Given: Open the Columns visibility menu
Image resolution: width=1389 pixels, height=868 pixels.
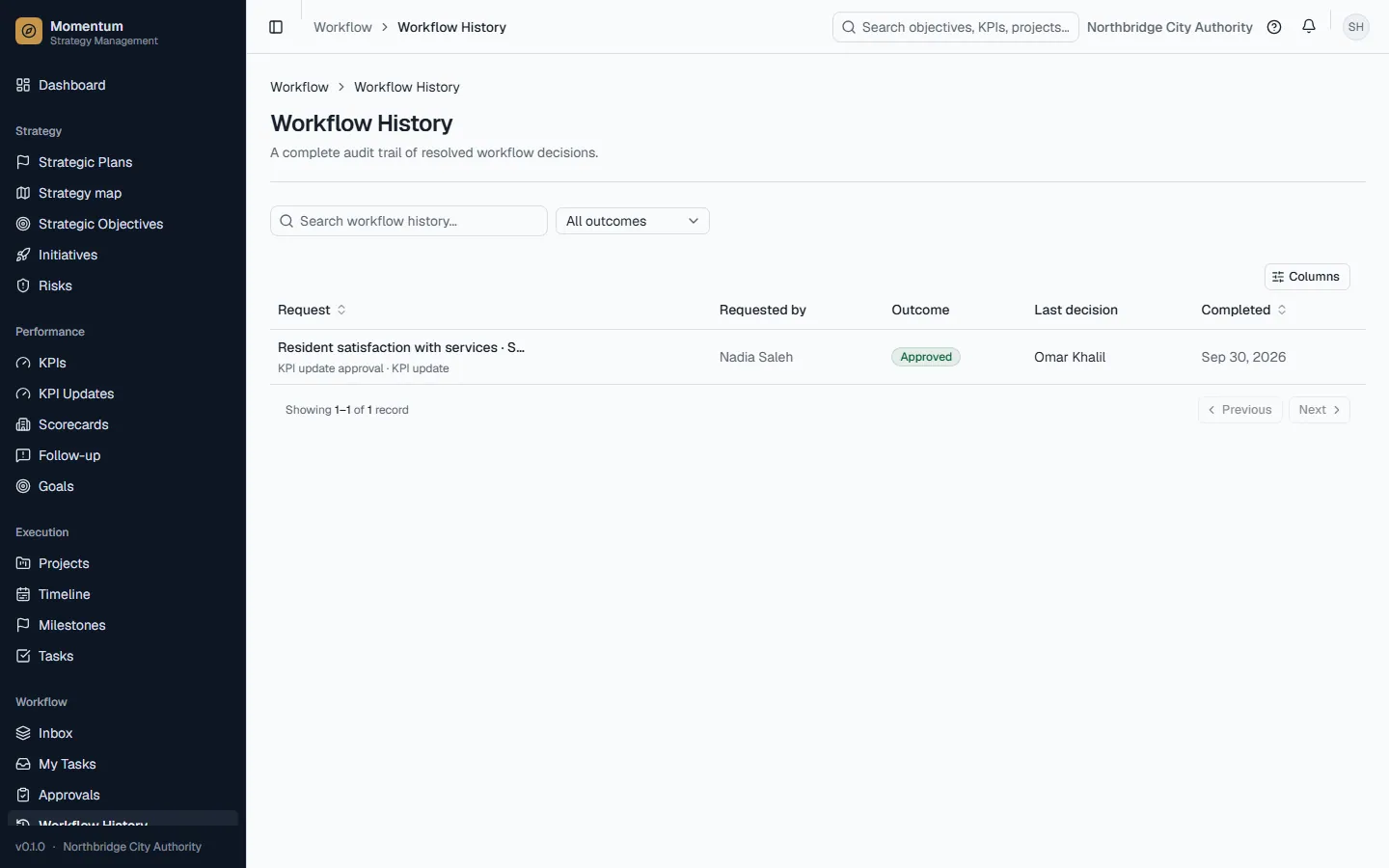Looking at the screenshot, I should 1307,277.
